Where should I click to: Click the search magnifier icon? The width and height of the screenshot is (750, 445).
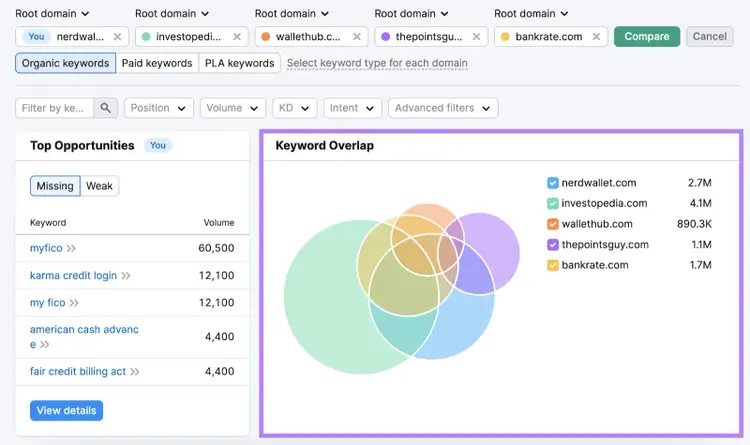click(106, 108)
